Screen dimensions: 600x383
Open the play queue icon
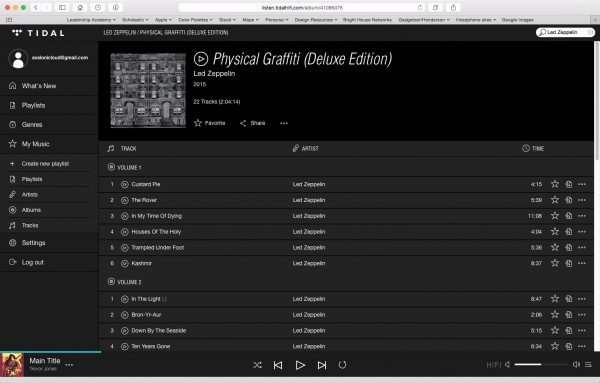point(588,365)
